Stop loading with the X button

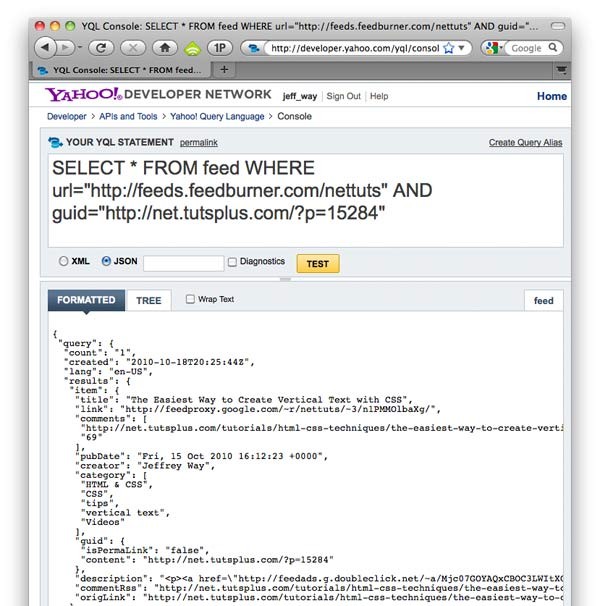133,48
